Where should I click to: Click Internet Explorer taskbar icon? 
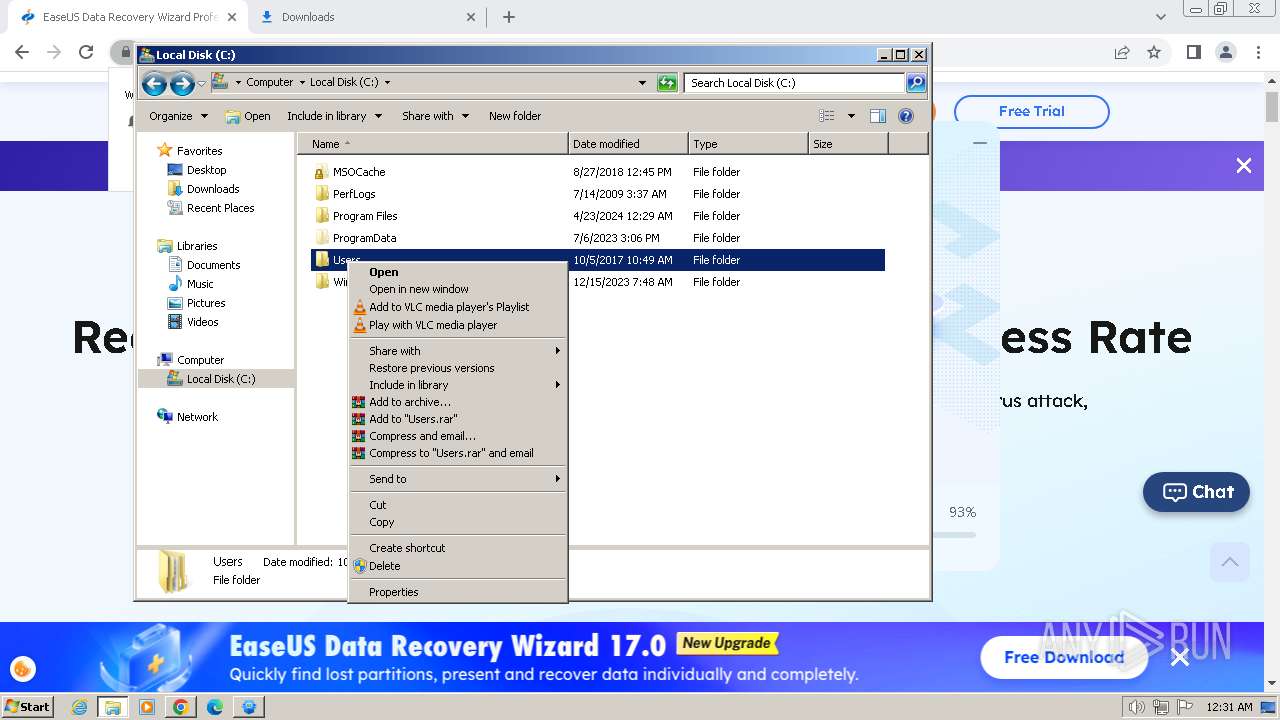80,707
